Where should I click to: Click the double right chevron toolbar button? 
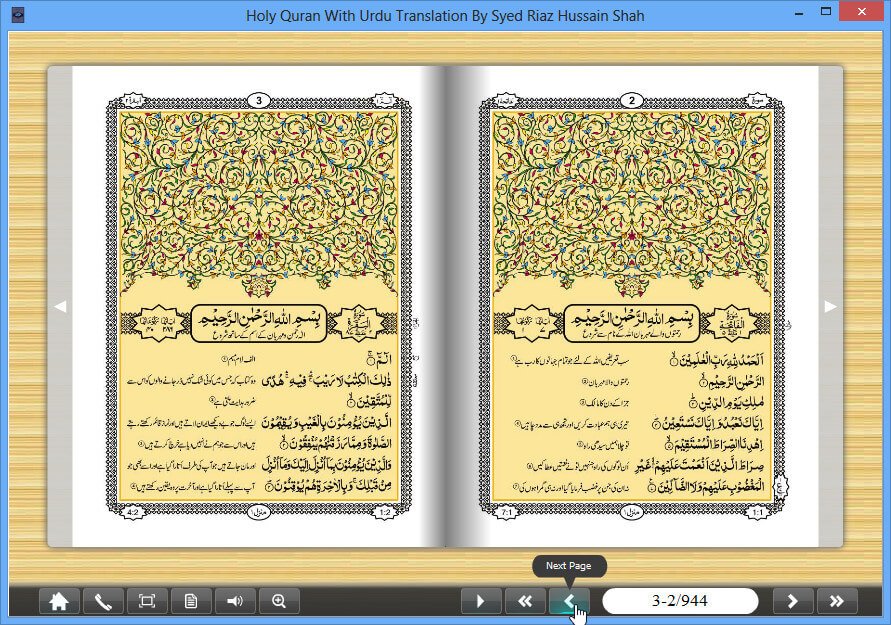(836, 601)
